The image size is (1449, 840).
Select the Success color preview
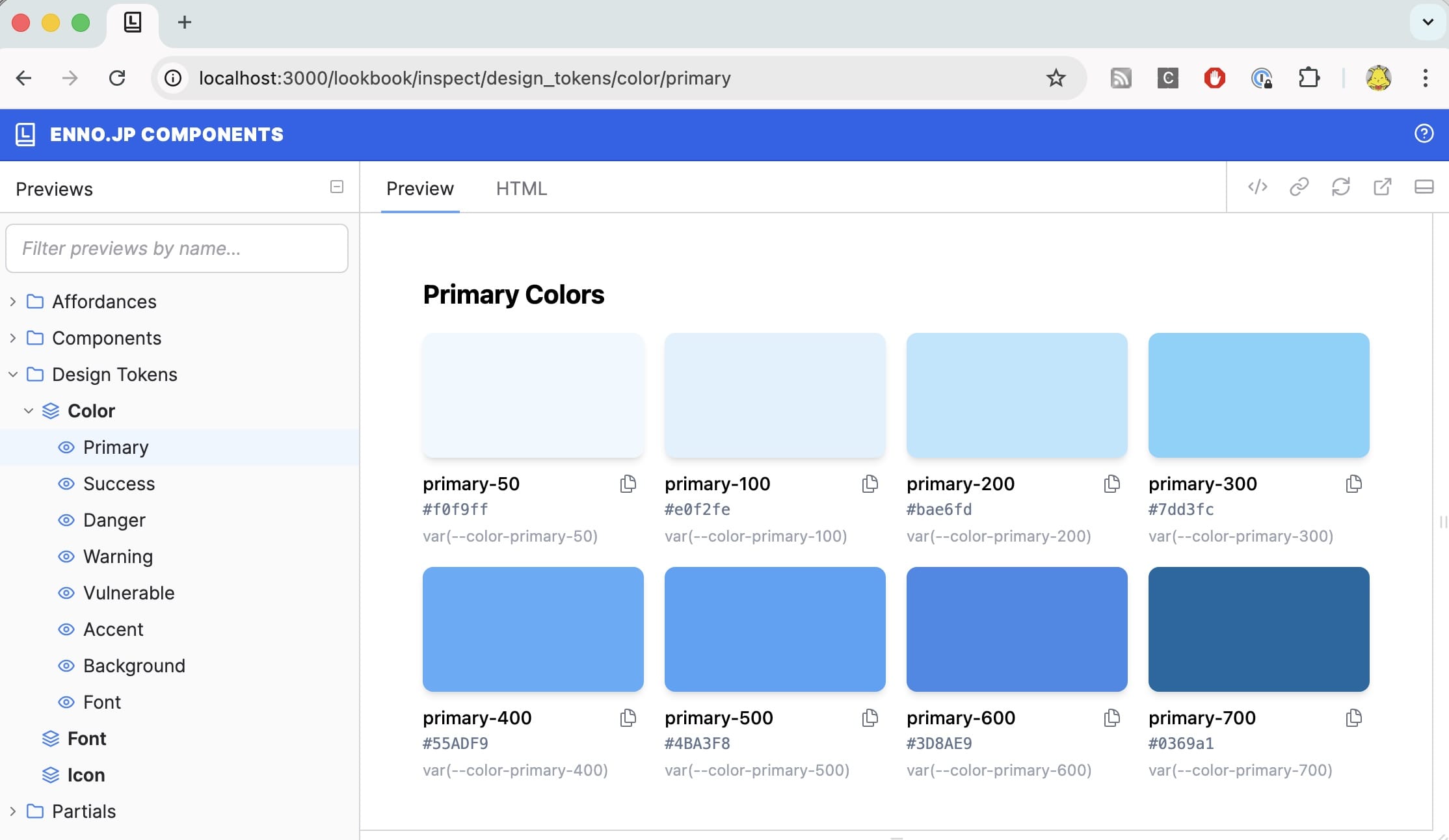coord(119,484)
